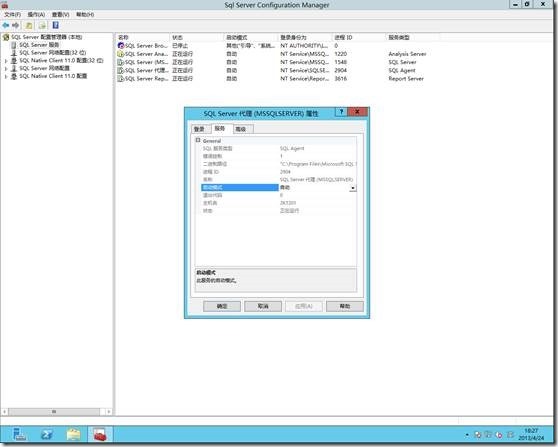Click the blue Help toolbar icon
558x447 pixels.
56,25
